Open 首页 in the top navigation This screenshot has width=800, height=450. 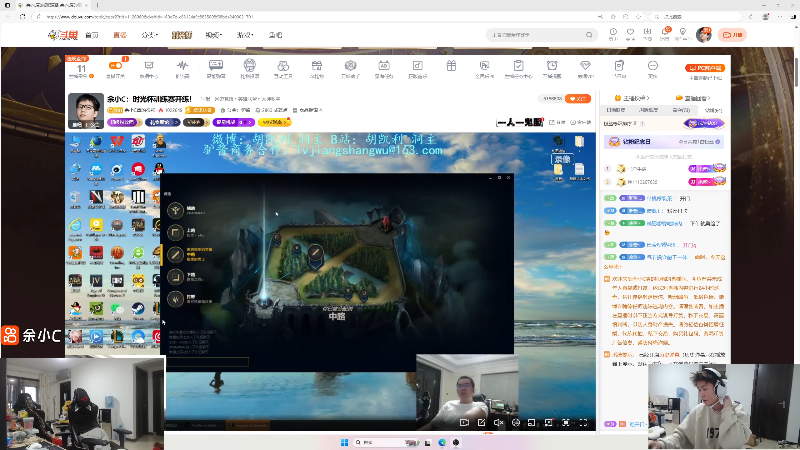click(92, 35)
